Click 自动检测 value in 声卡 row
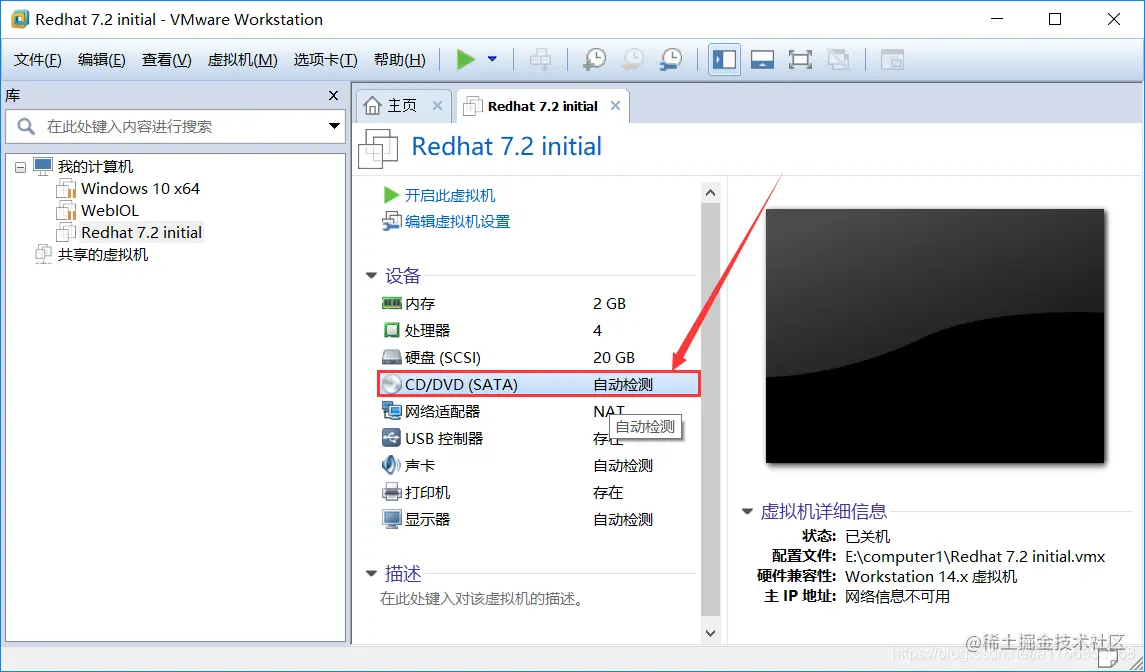This screenshot has height=672, width=1145. [623, 465]
